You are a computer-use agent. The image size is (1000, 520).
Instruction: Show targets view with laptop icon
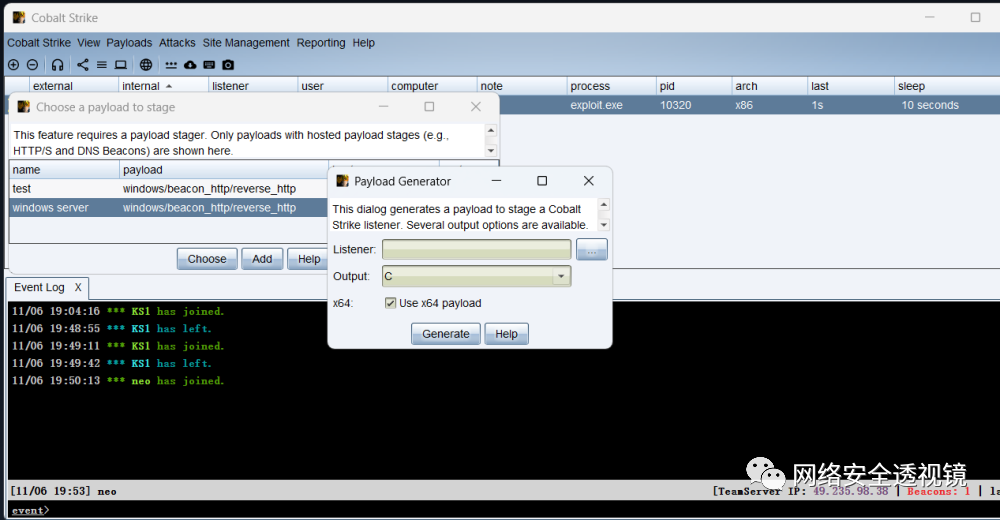coord(121,64)
